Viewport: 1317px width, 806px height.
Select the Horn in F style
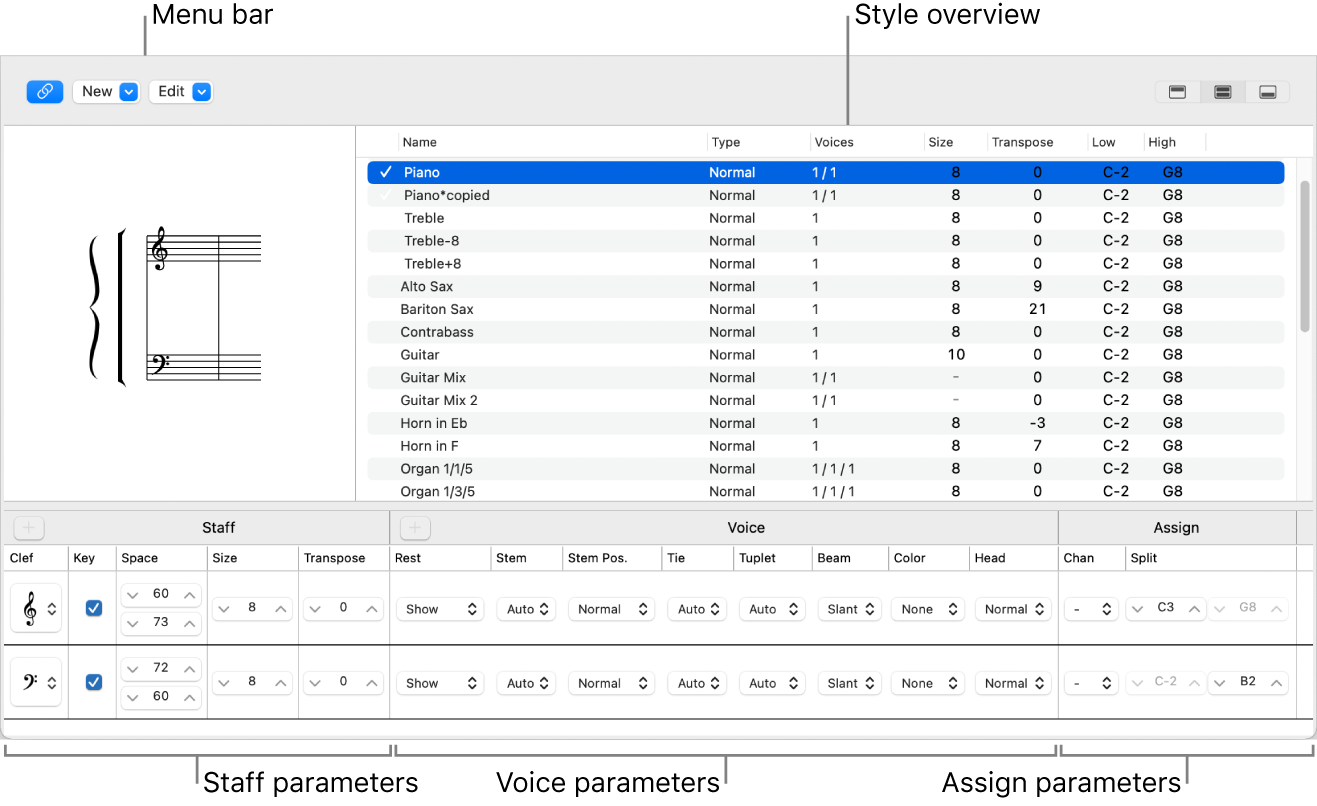click(x=826, y=446)
